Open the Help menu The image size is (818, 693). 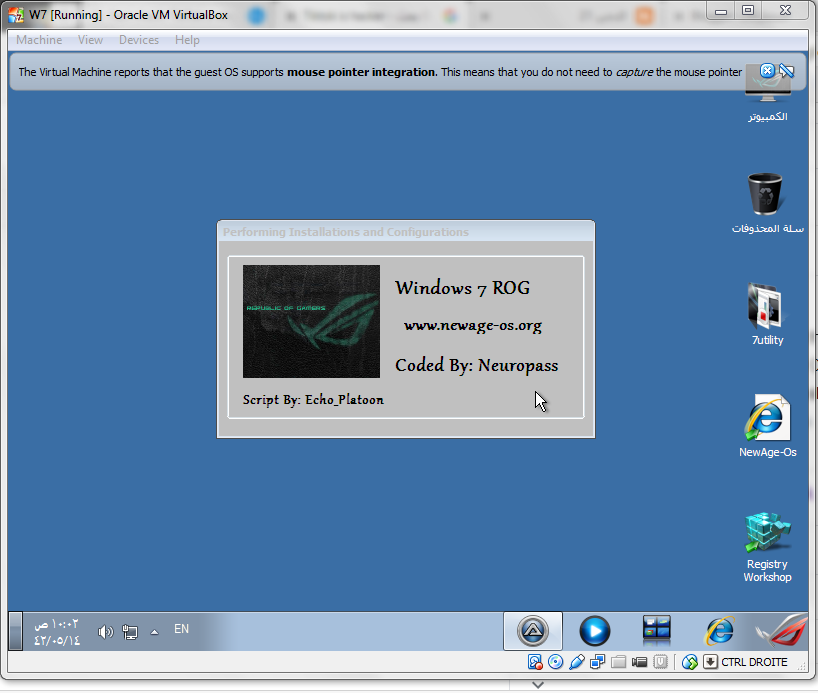coord(187,40)
